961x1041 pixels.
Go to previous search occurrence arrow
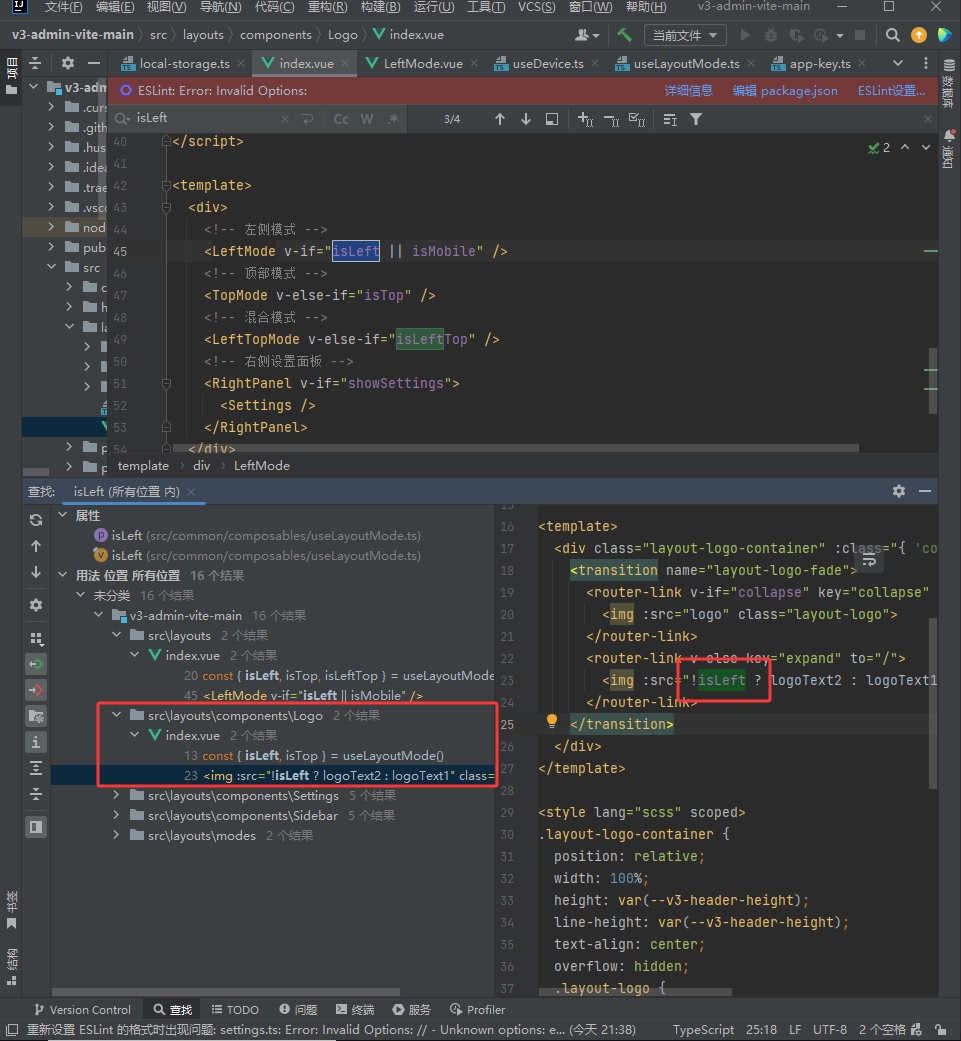(500, 119)
